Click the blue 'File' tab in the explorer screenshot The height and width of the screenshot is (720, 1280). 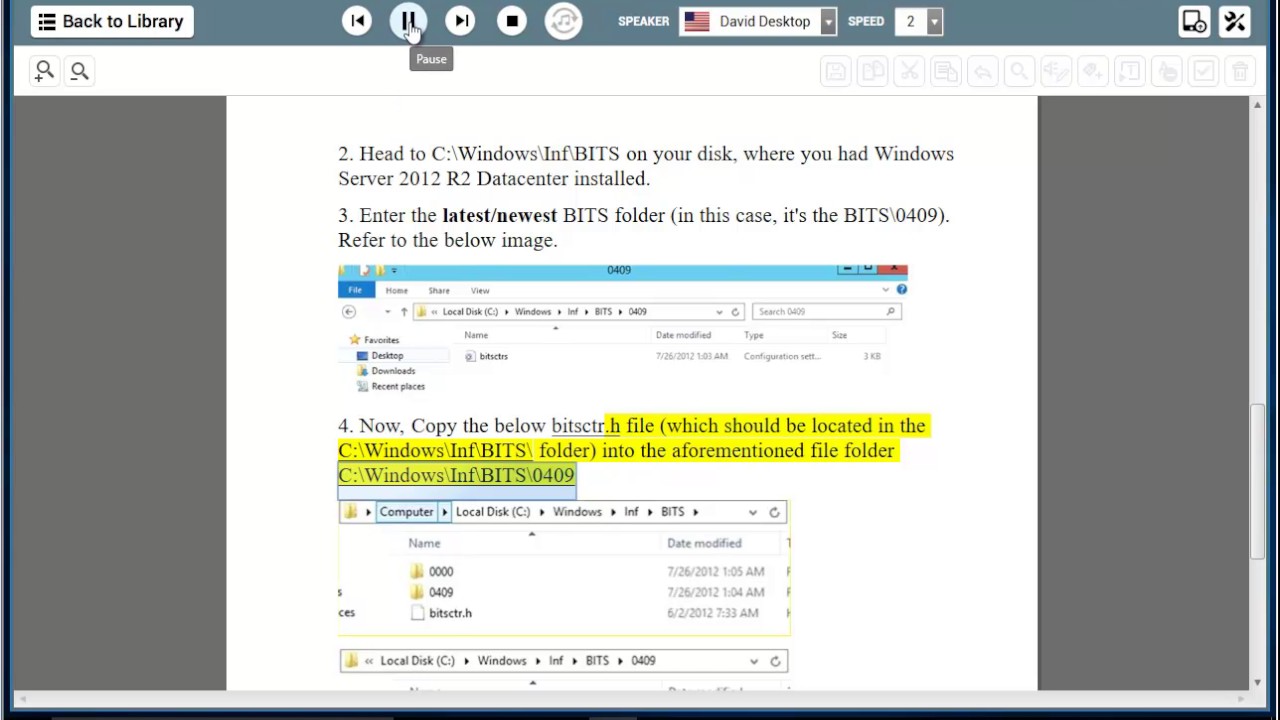355,290
